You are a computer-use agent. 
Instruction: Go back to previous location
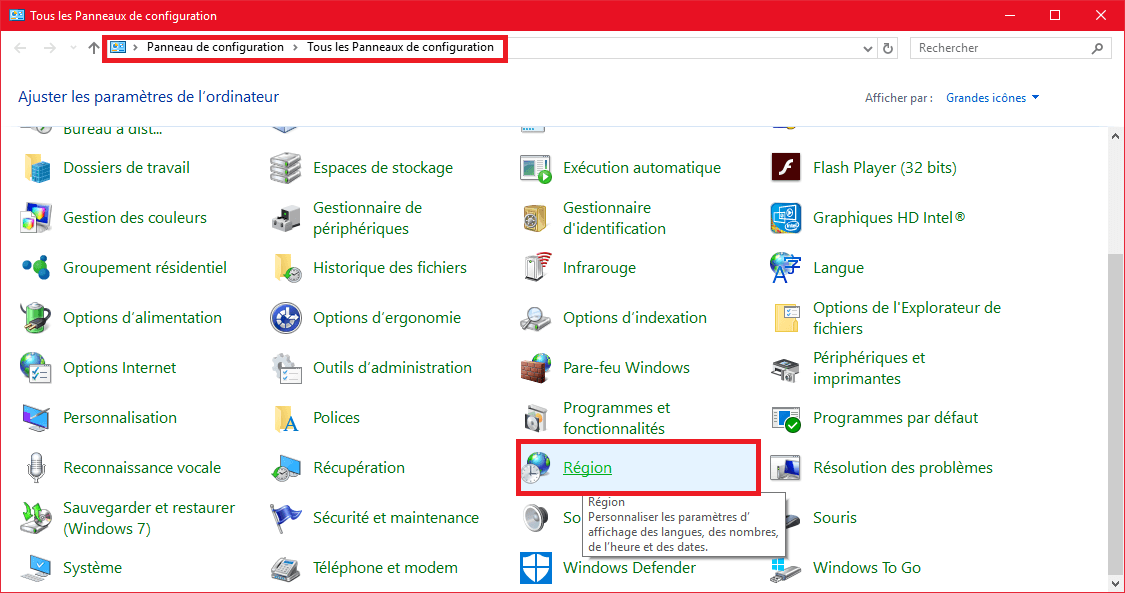[20, 48]
